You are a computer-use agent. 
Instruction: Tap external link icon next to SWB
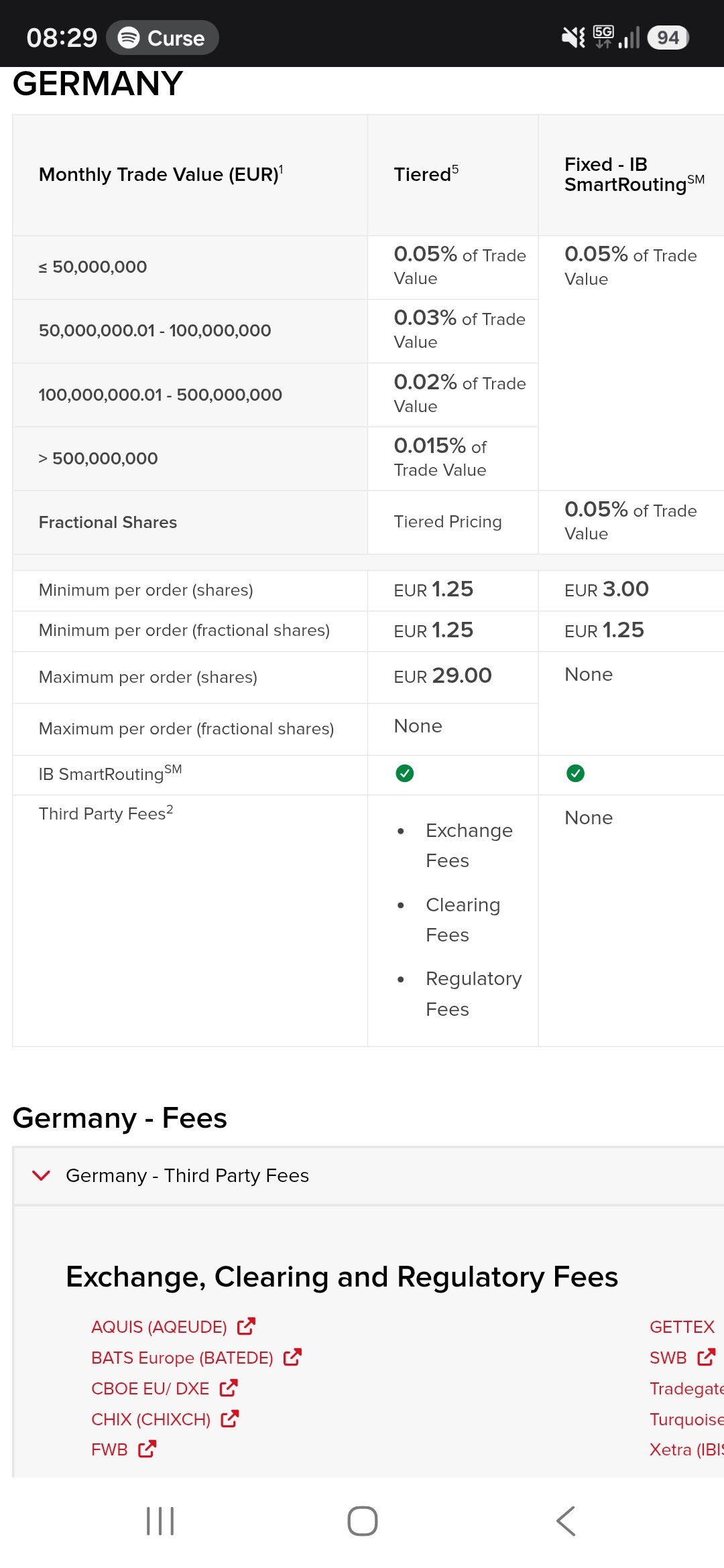tap(707, 1357)
